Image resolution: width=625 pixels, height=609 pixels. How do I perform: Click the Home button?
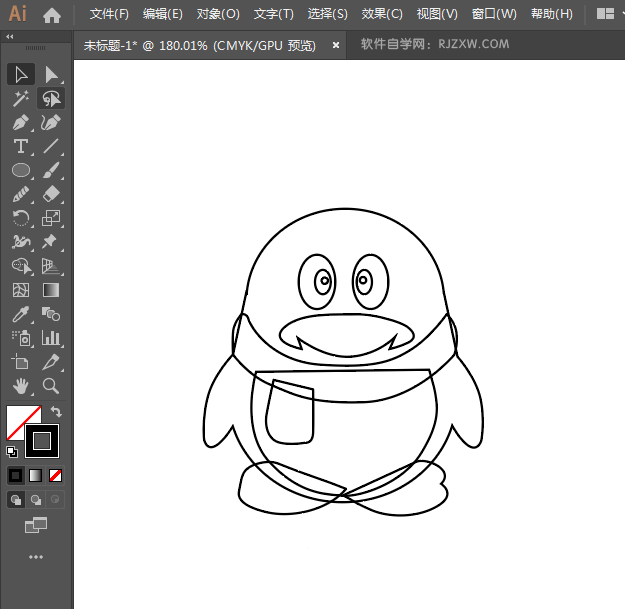click(x=52, y=14)
